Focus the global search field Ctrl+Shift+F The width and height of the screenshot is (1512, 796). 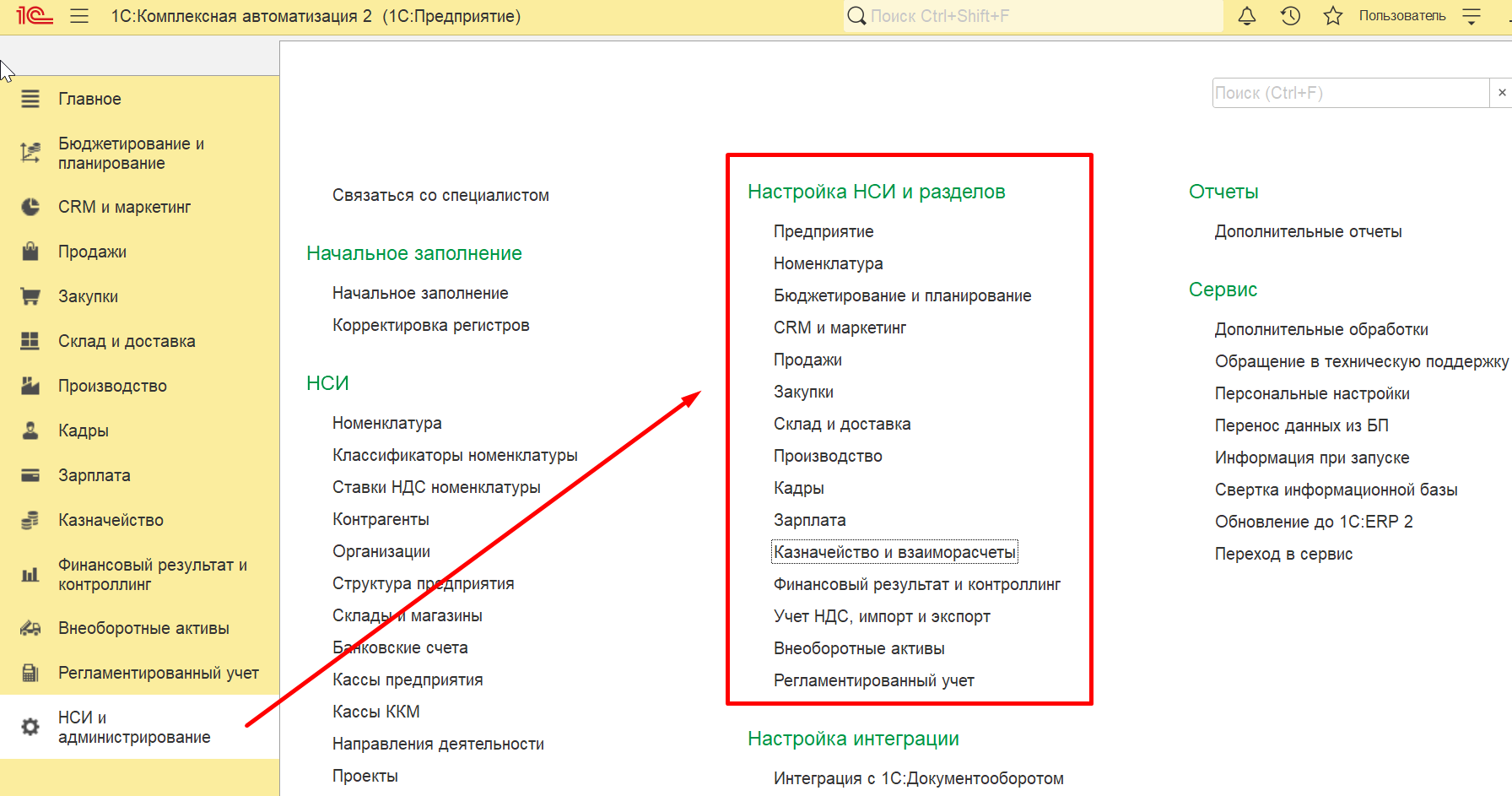(x=1045, y=16)
